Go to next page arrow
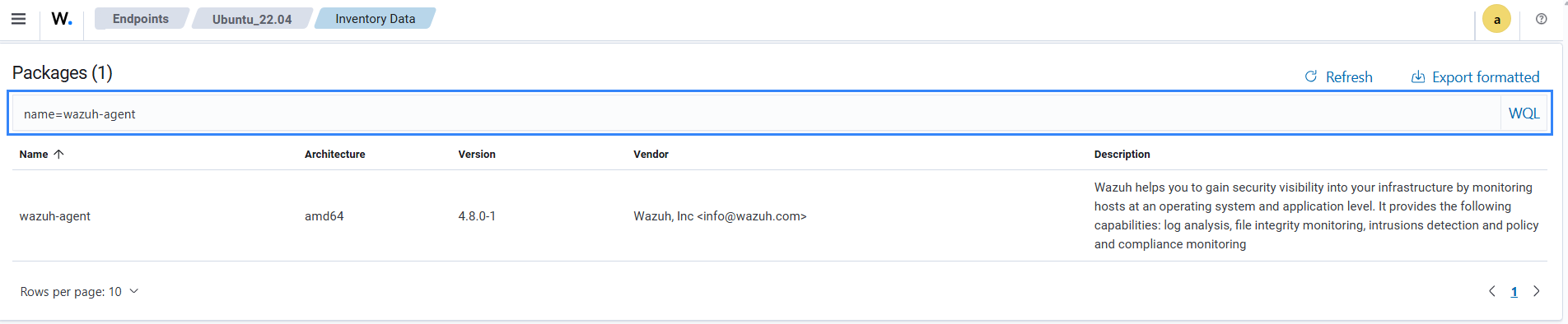The image size is (1568, 324). click(x=1536, y=291)
